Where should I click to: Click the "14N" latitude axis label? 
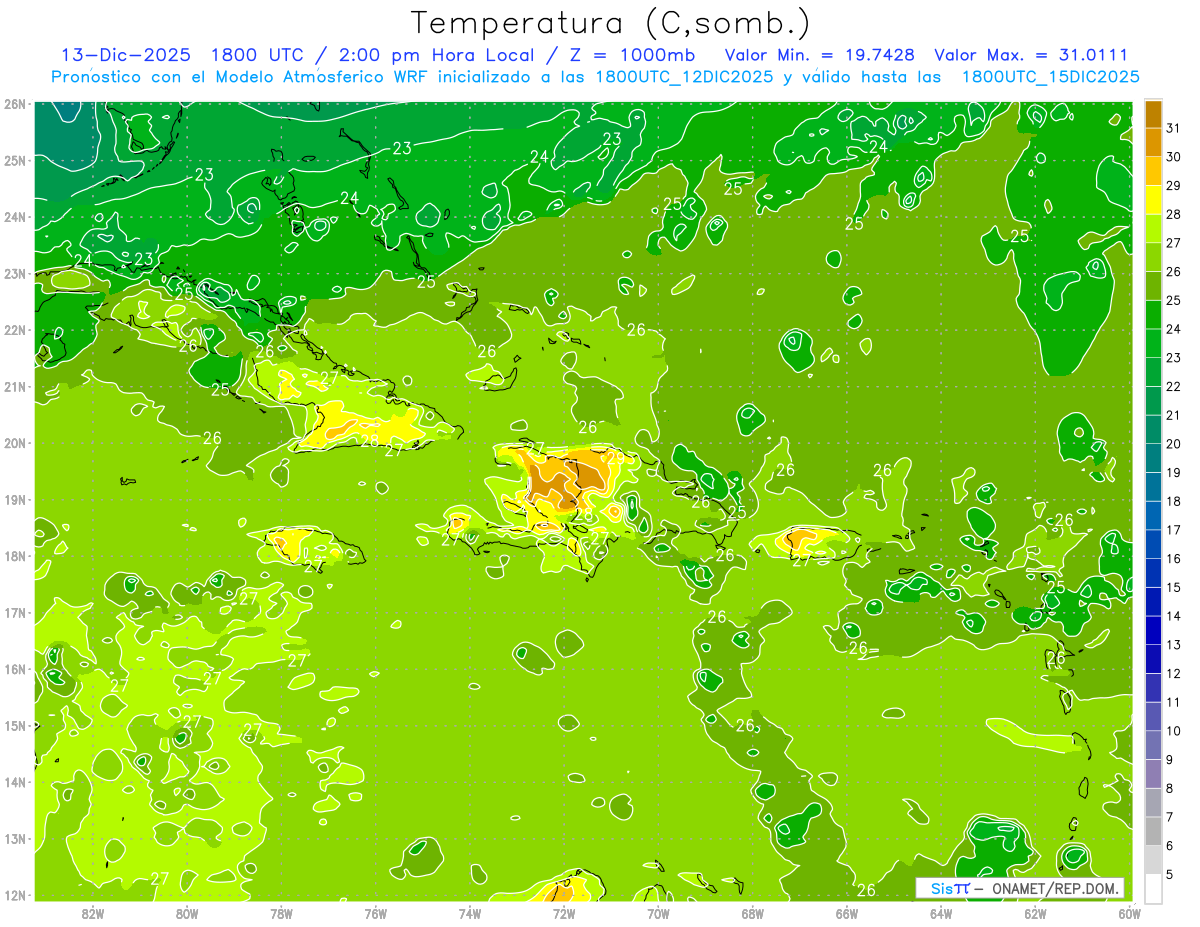[x=15, y=782]
